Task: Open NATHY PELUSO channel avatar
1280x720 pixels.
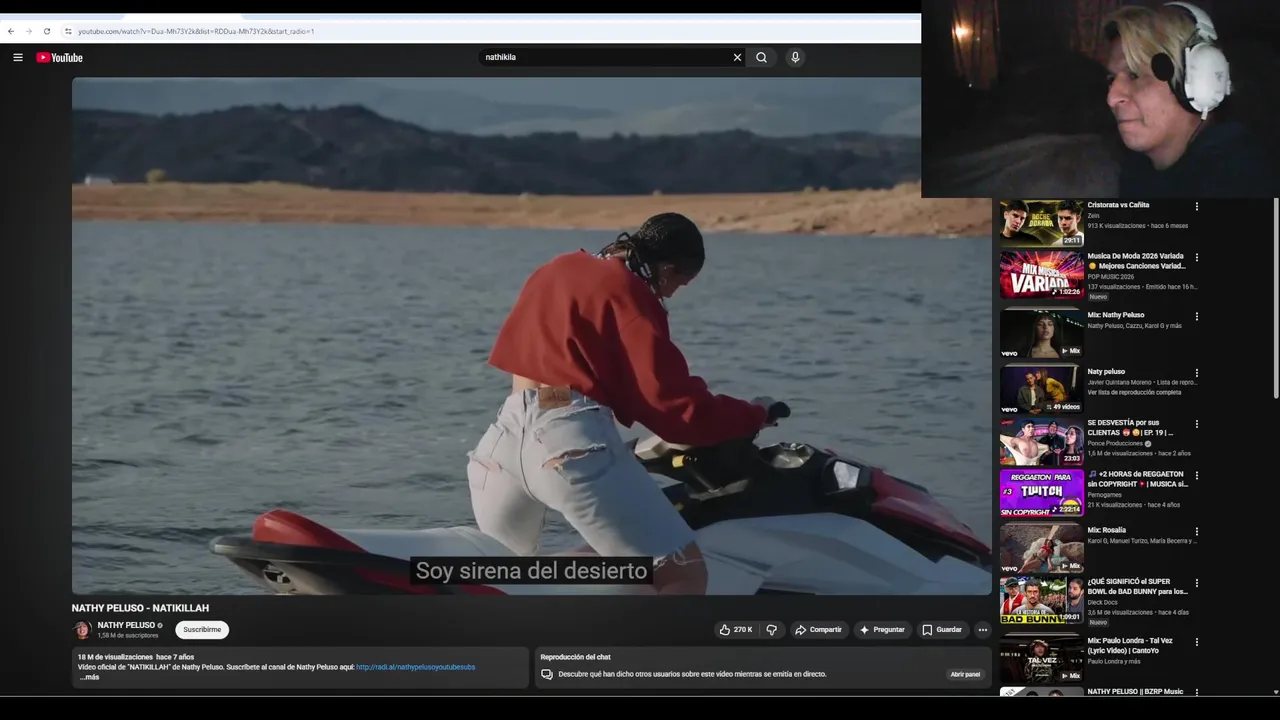Action: pos(82,630)
